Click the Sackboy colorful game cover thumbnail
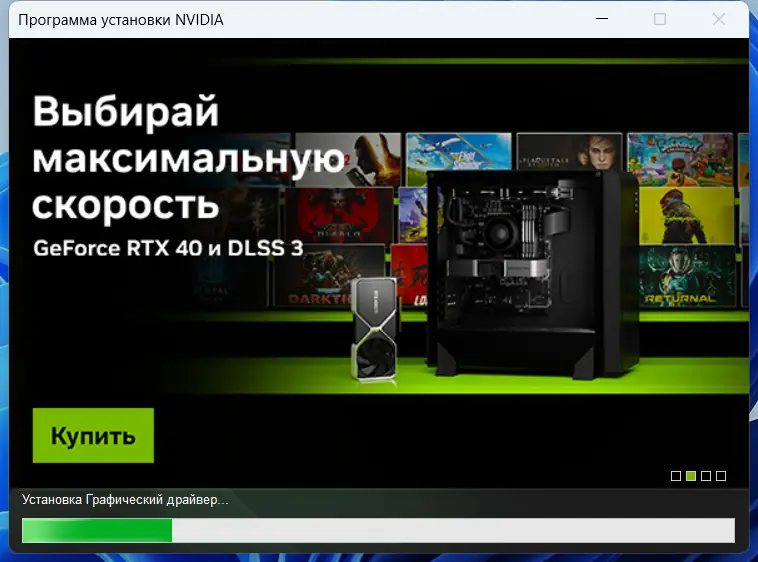 tap(680, 159)
